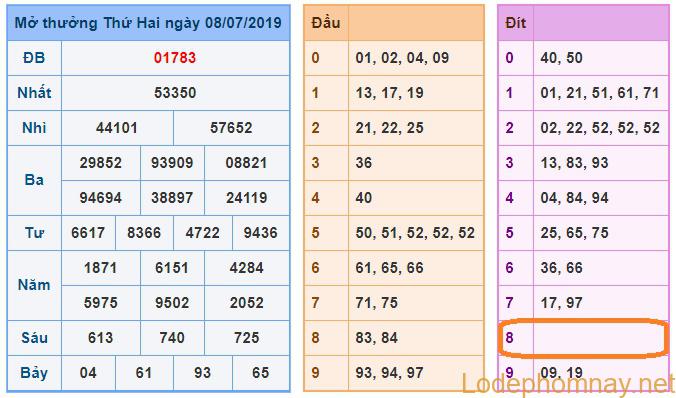Click the Tư prize number 4722
Image resolution: width=676 pixels, height=398 pixels.
[203, 233]
